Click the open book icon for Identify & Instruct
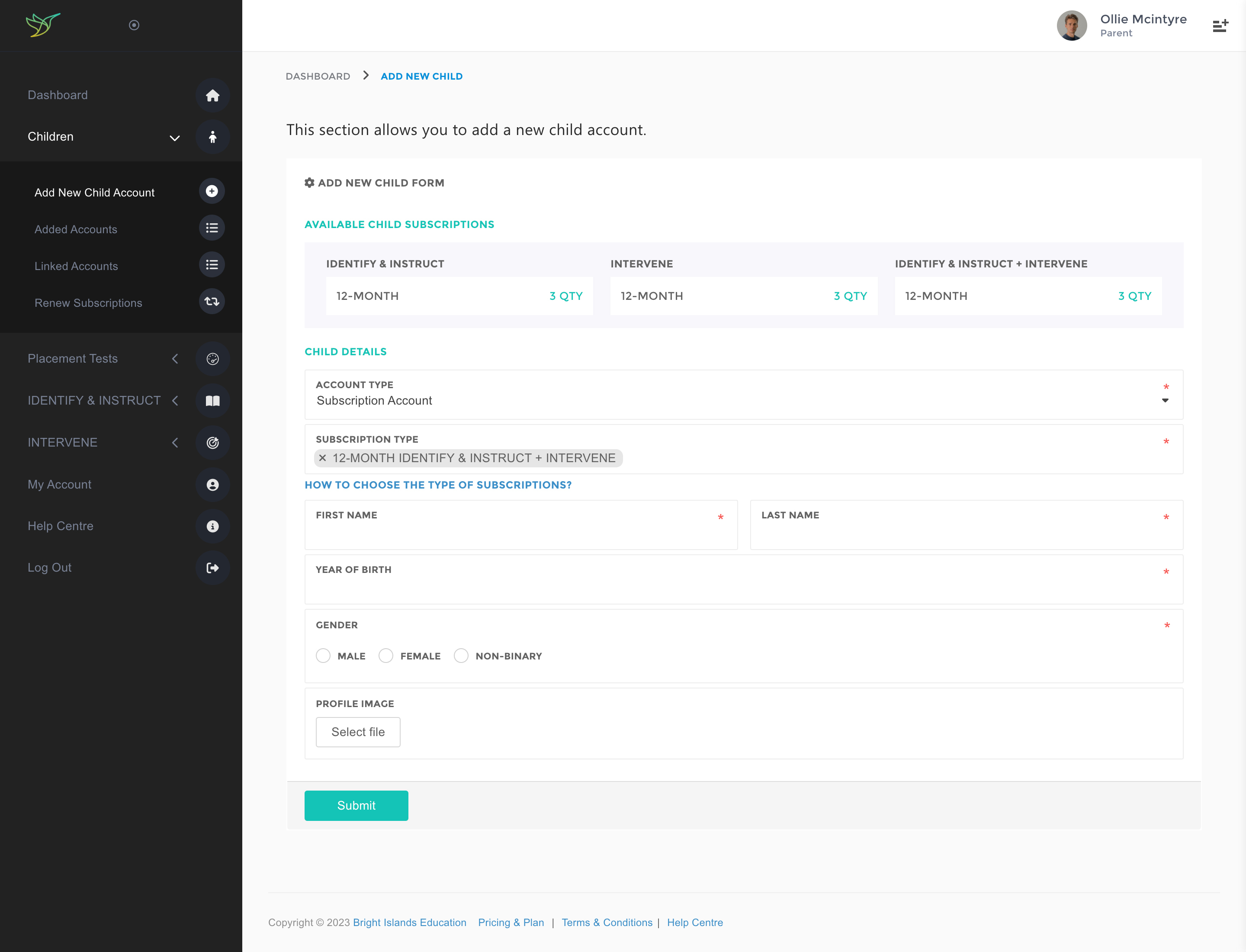The image size is (1246, 952). click(x=212, y=401)
